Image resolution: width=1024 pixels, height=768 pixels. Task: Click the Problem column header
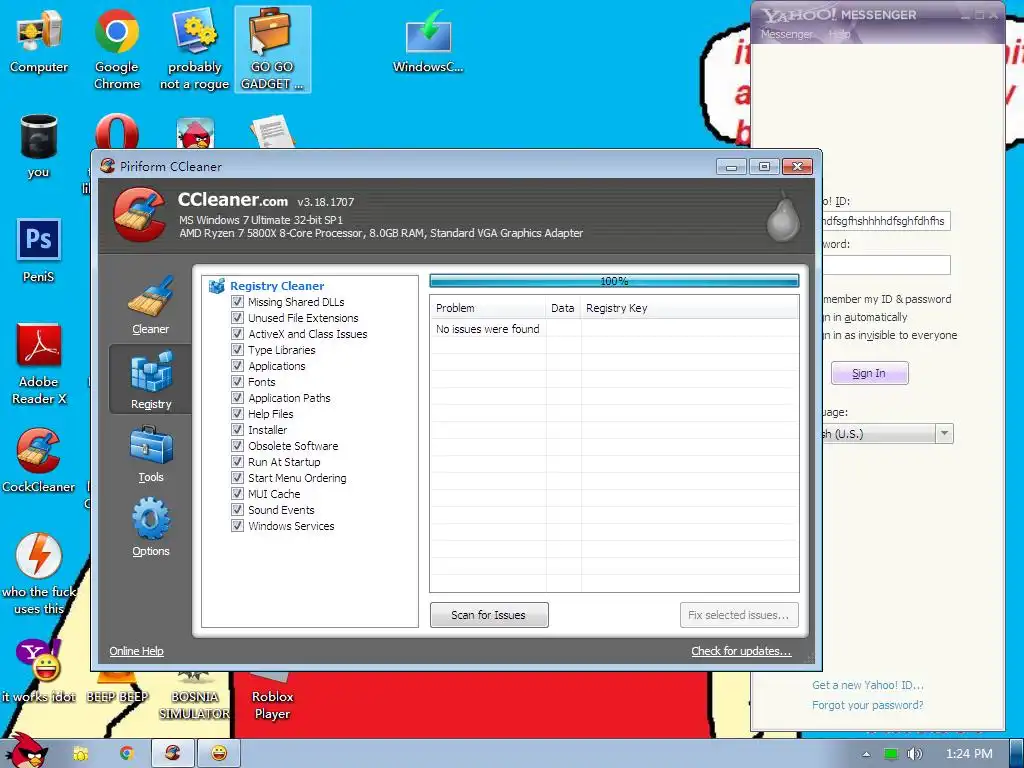(x=488, y=308)
